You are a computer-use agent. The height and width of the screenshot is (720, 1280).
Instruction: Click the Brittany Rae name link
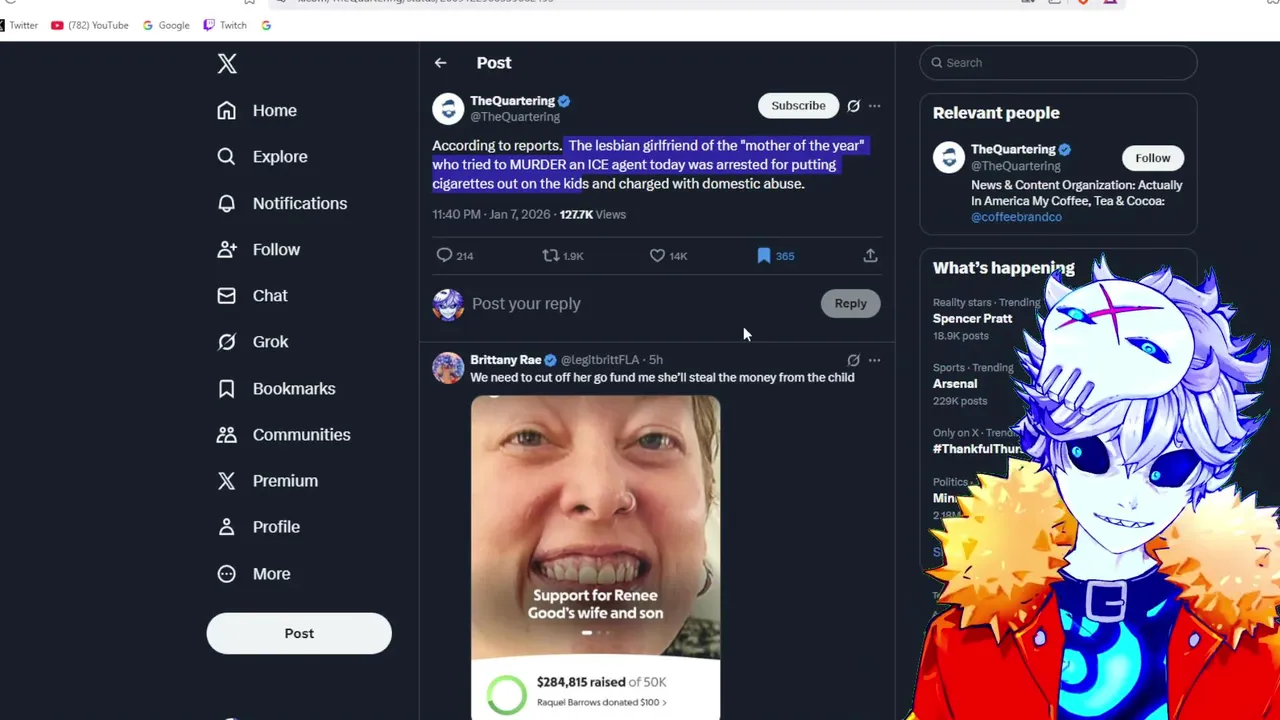tap(505, 359)
